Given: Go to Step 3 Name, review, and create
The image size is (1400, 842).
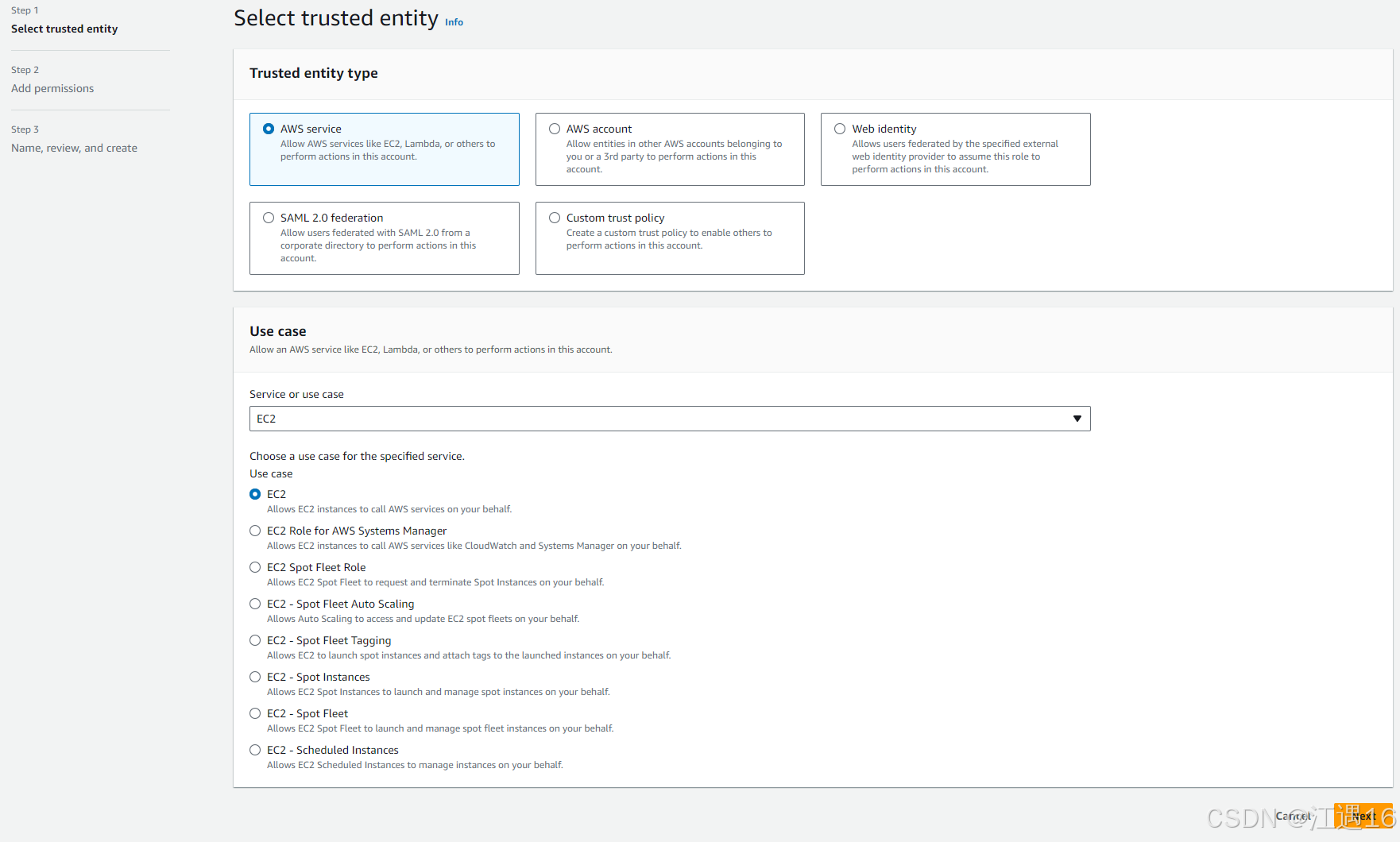Looking at the screenshot, I should coord(74,148).
